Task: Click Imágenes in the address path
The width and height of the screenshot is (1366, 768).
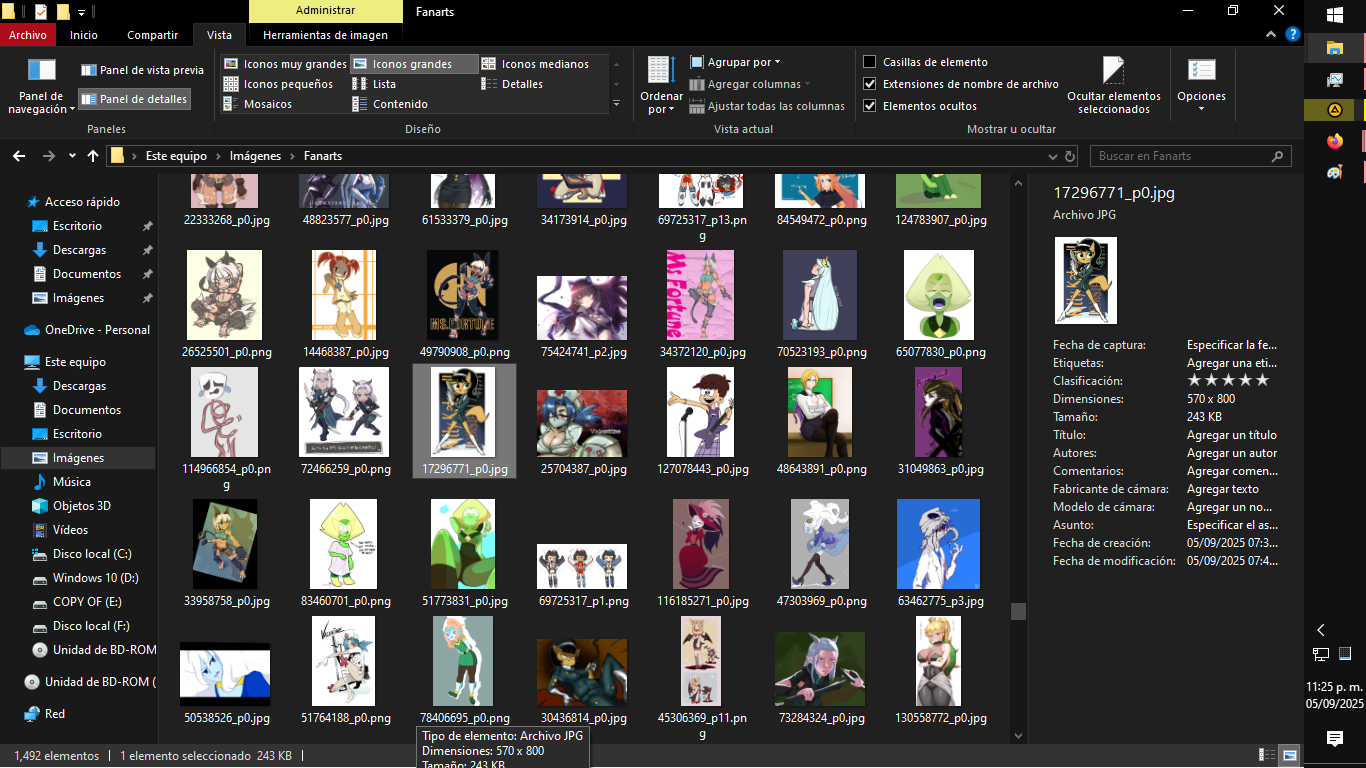Action: click(x=255, y=156)
